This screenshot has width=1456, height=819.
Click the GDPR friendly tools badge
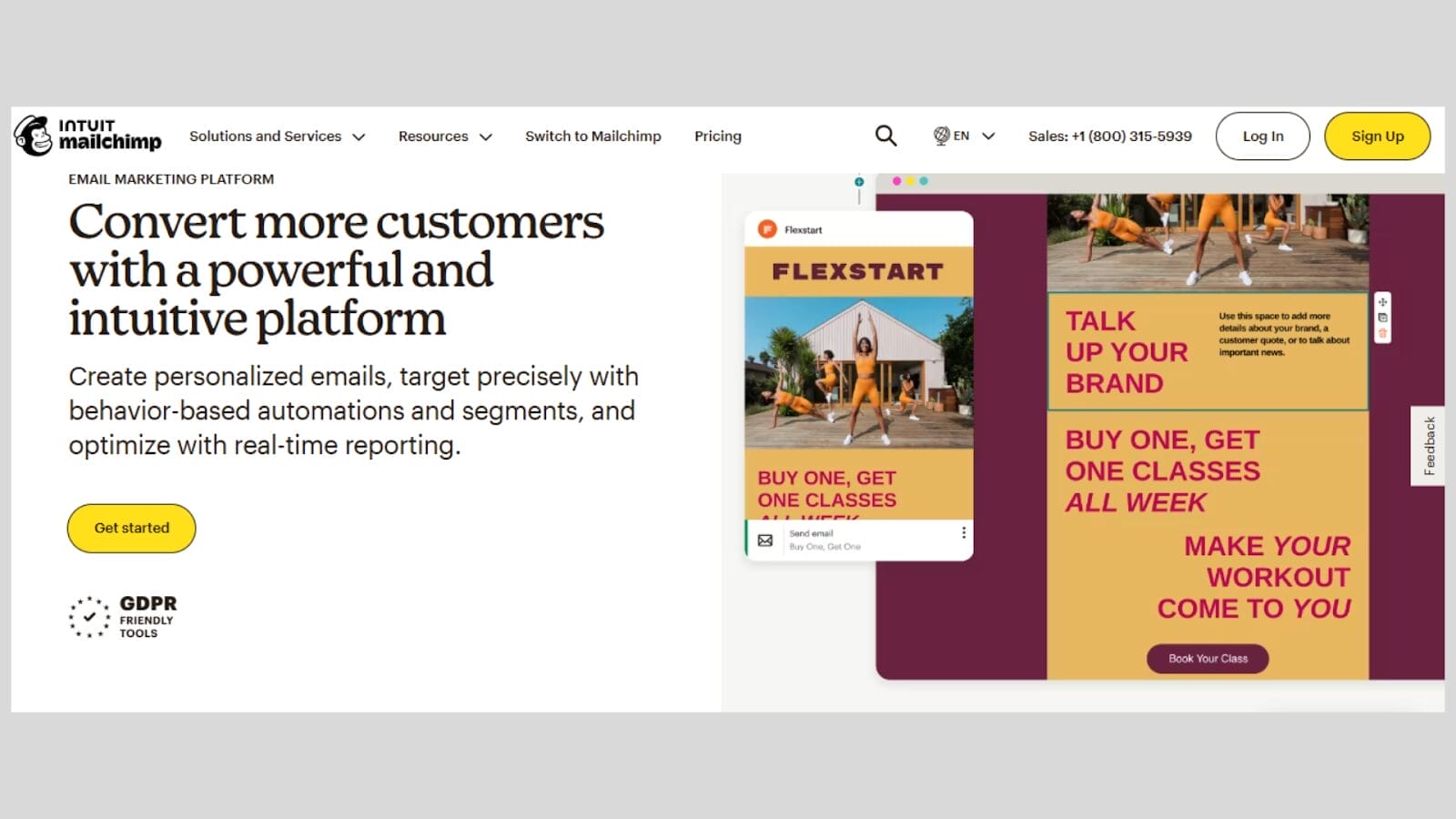click(x=123, y=617)
